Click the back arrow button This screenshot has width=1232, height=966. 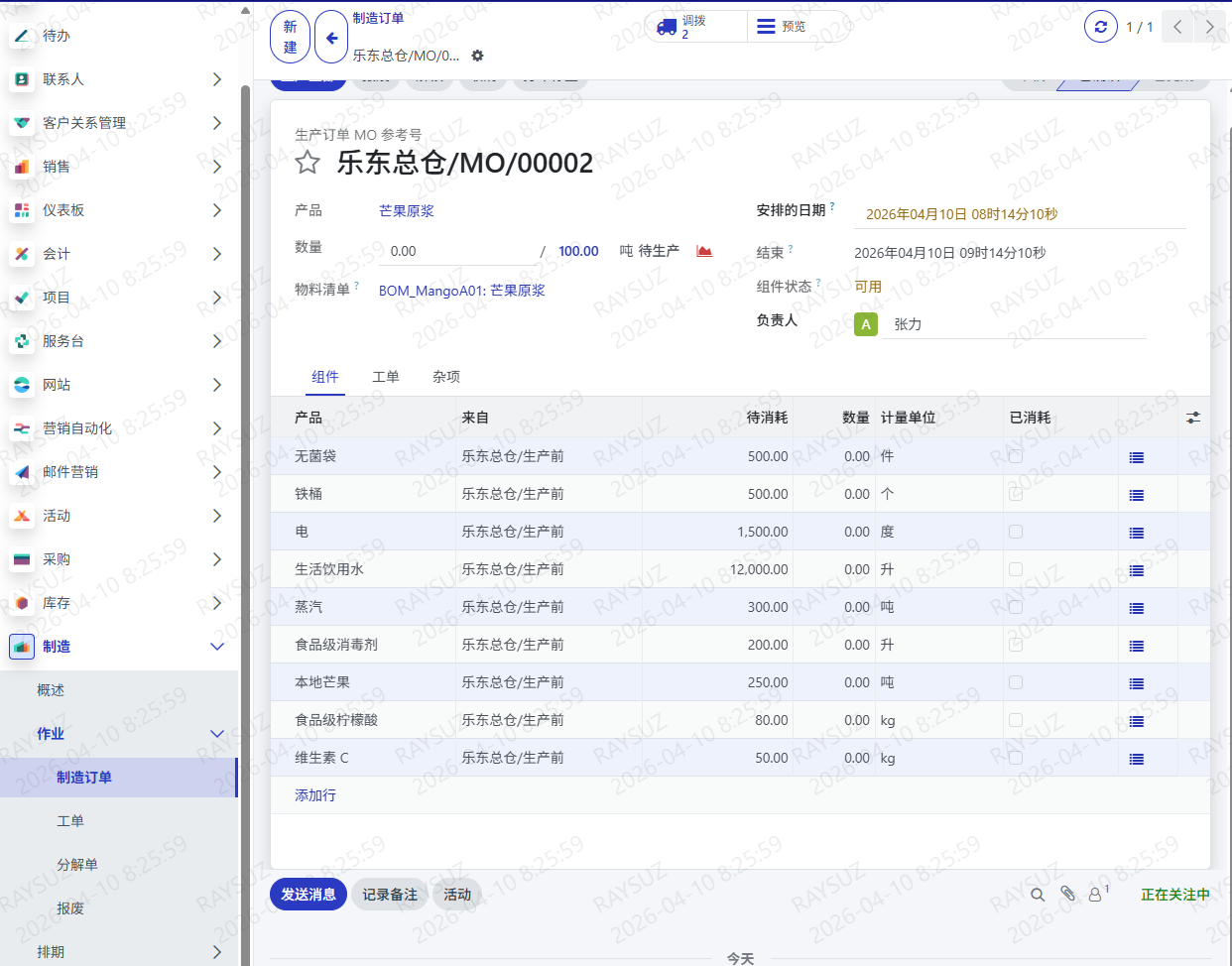[331, 38]
